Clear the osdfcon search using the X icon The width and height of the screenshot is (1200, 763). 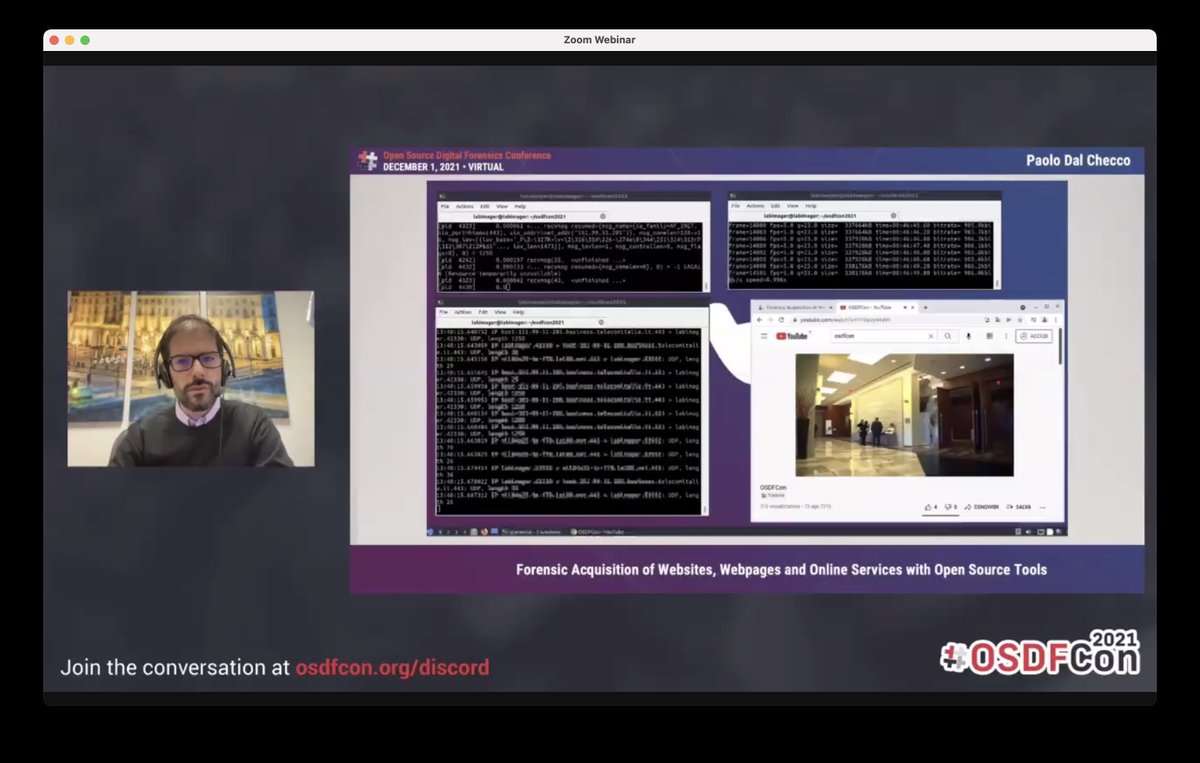click(x=931, y=335)
